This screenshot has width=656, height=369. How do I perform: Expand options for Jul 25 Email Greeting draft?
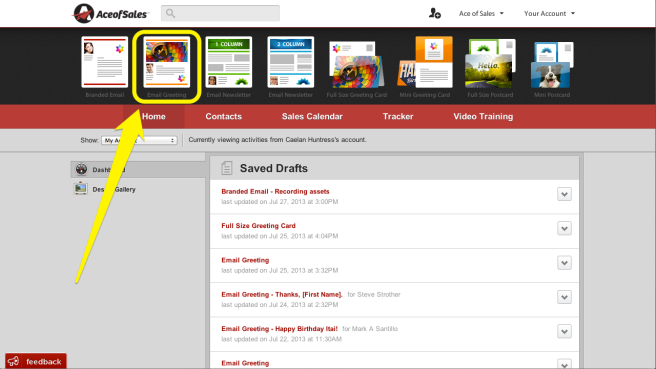[x=564, y=263]
